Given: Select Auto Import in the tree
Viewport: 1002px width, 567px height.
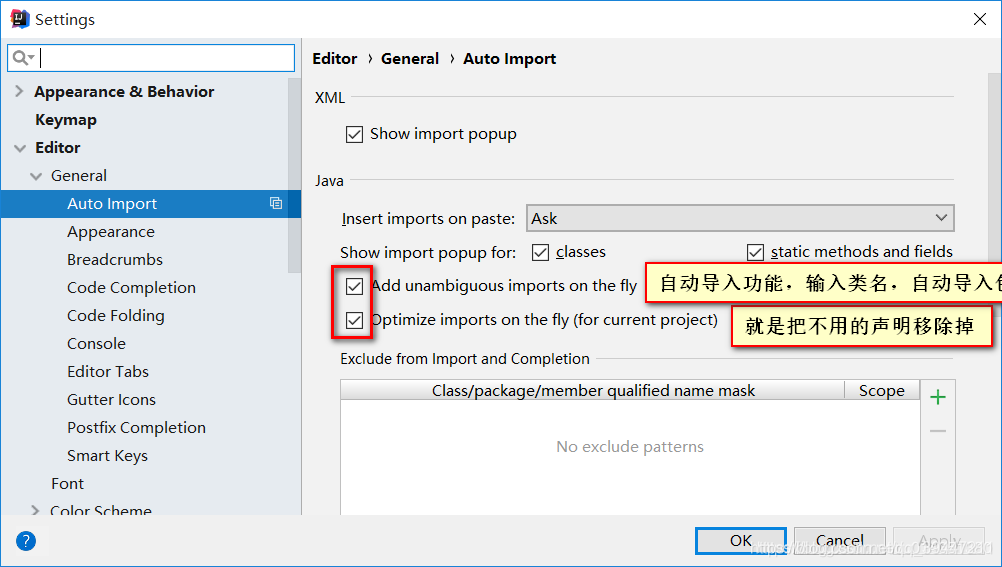Looking at the screenshot, I should [151, 203].
